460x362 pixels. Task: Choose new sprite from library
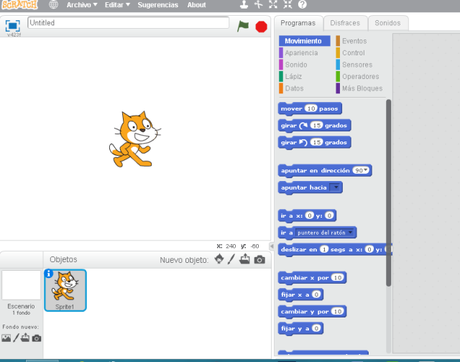point(219,259)
